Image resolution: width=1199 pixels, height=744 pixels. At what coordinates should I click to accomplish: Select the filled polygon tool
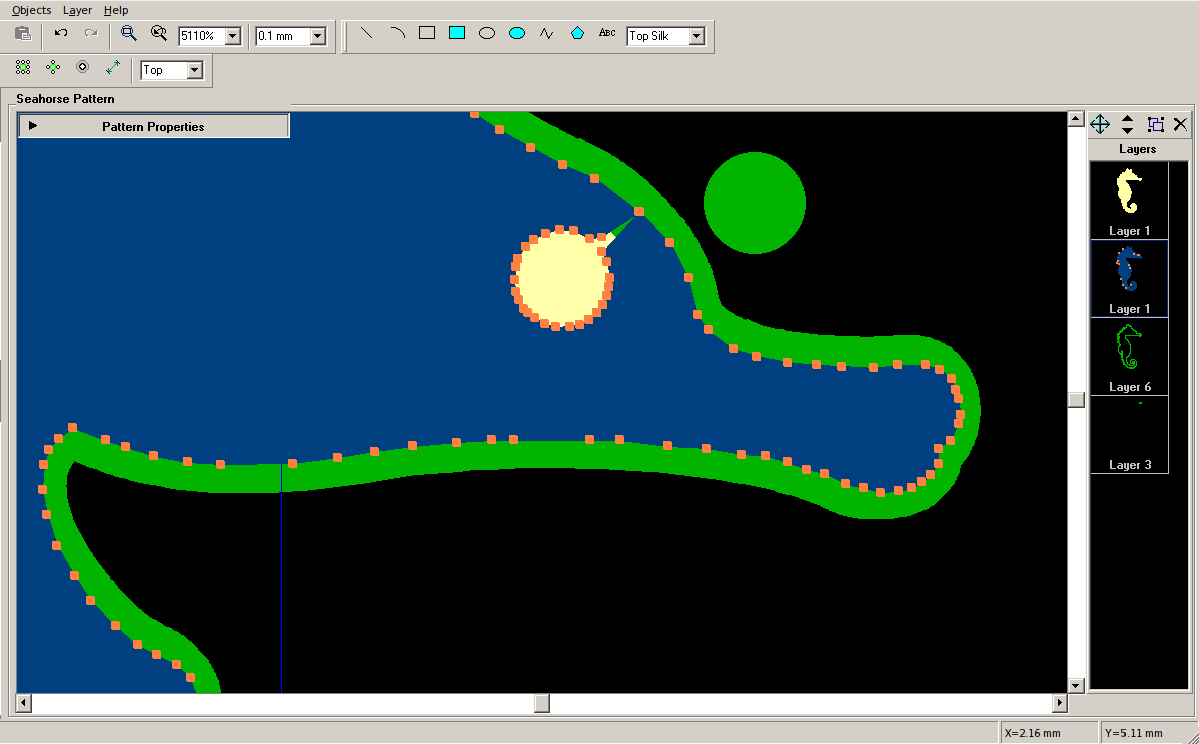pyautogui.click(x=577, y=33)
